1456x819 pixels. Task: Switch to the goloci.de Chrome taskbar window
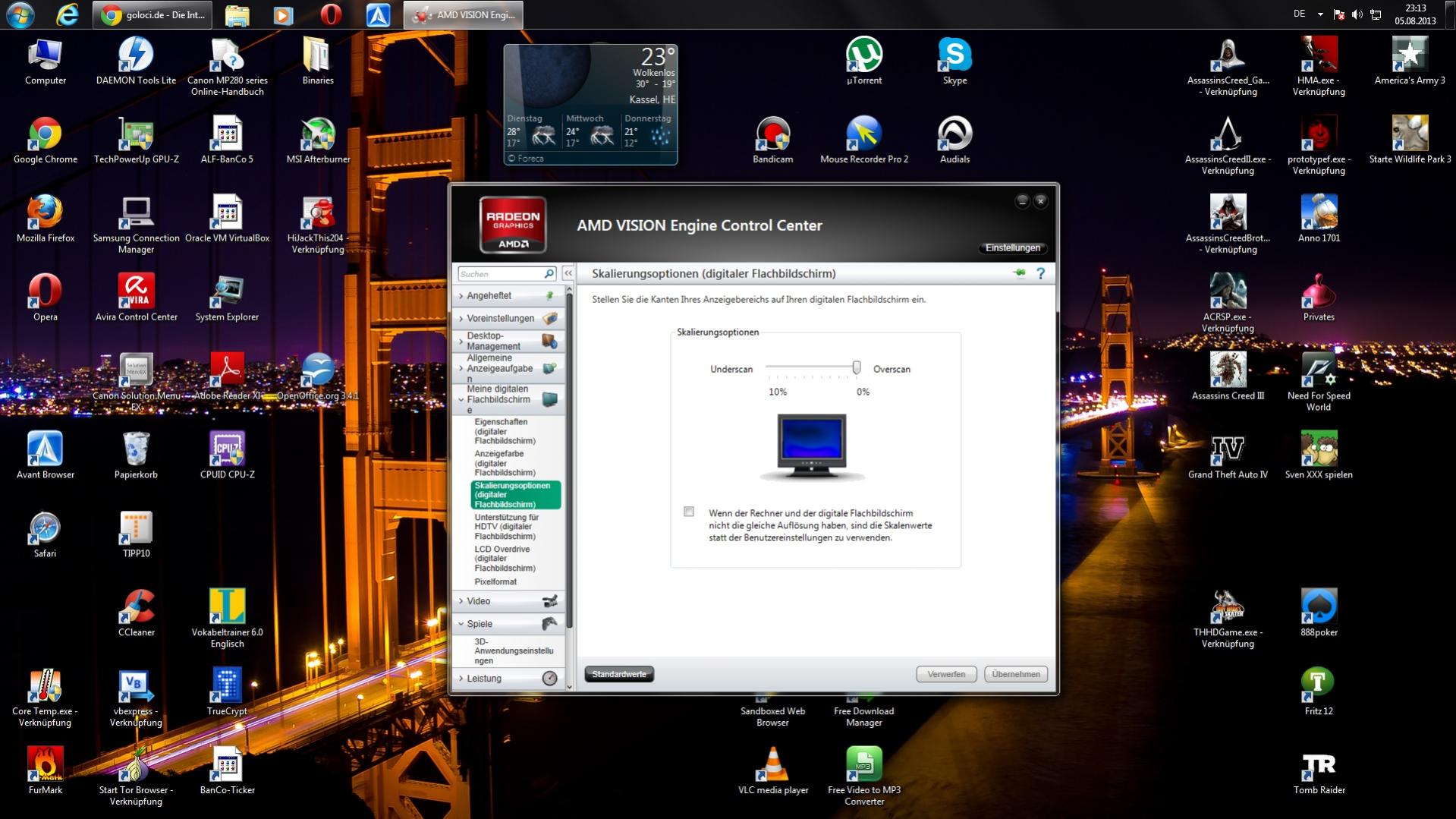153,14
